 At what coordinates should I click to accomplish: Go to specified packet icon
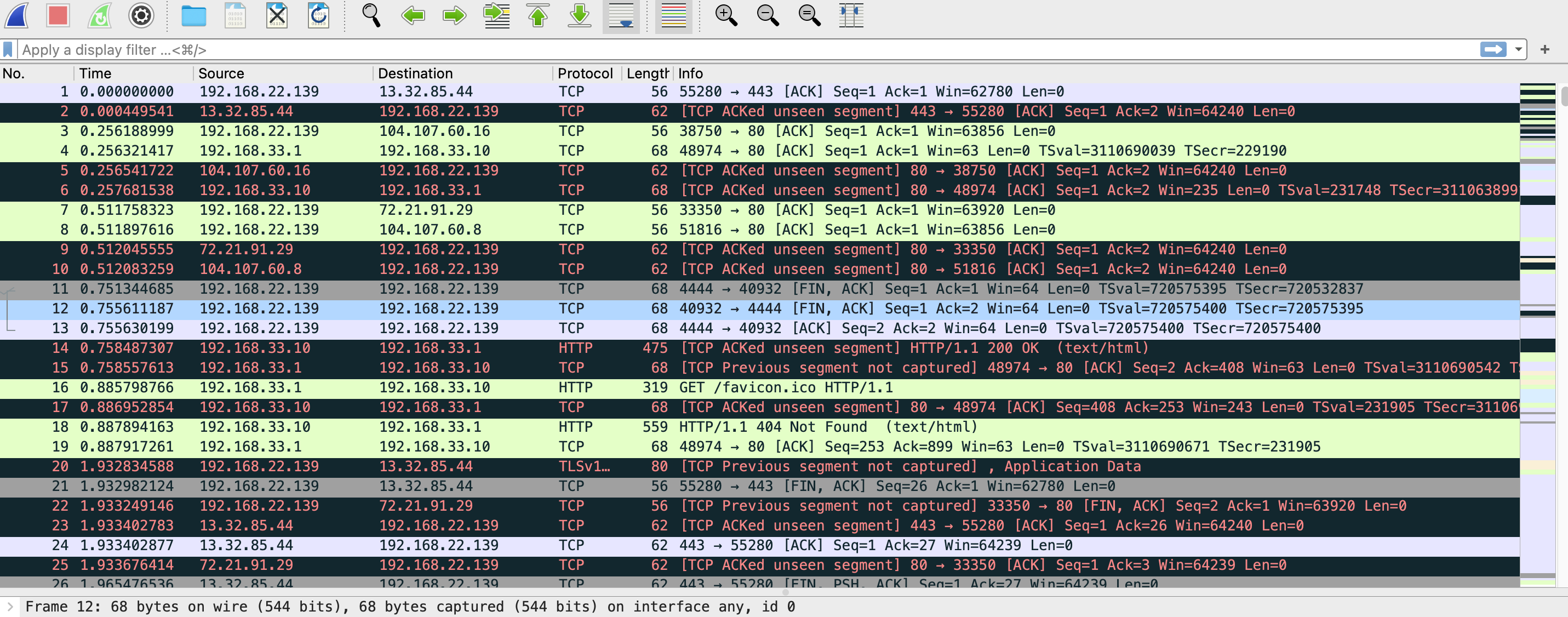(x=497, y=15)
